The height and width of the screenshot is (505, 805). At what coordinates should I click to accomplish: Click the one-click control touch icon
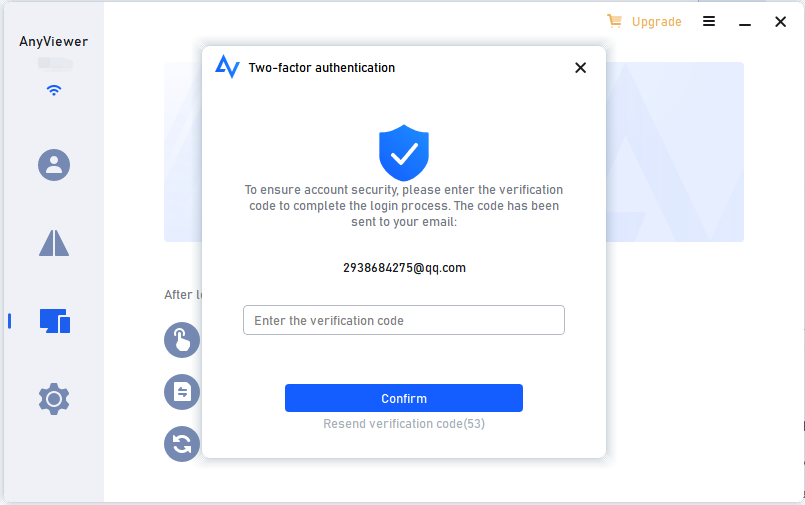tap(182, 340)
